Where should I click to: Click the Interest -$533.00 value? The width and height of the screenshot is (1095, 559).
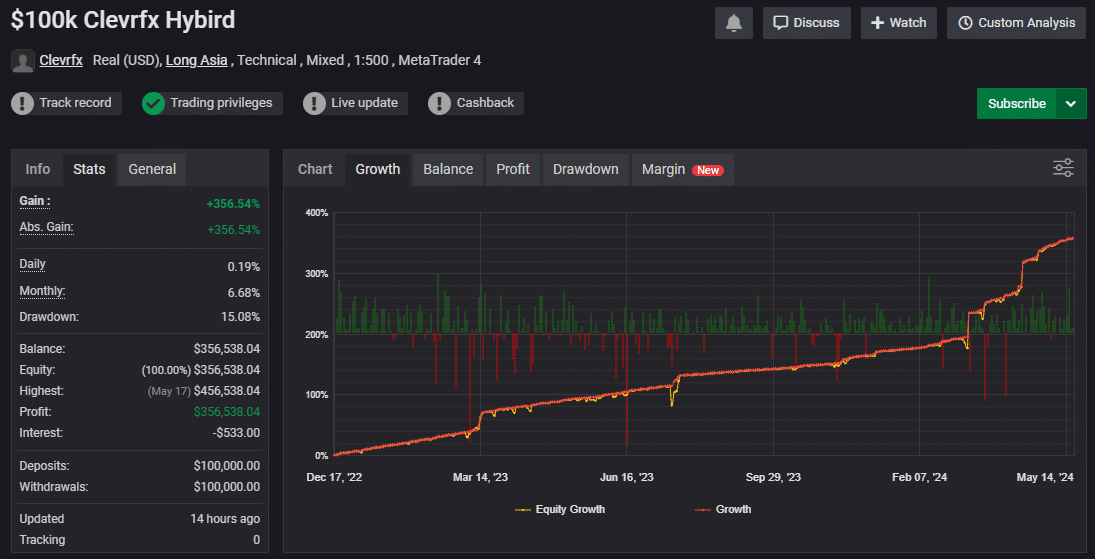point(236,433)
